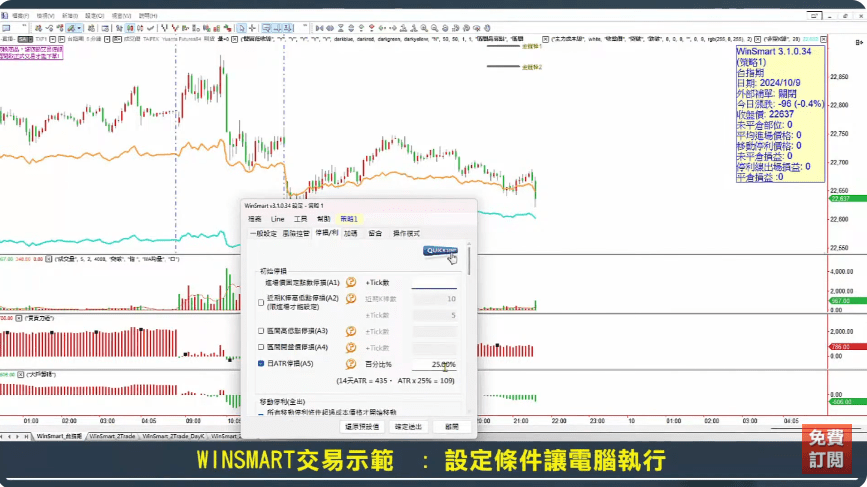Viewport: 867px width, 487px height.
Task: Open the 5分鐘 interval dropdown
Action: pyautogui.click(x=107, y=39)
